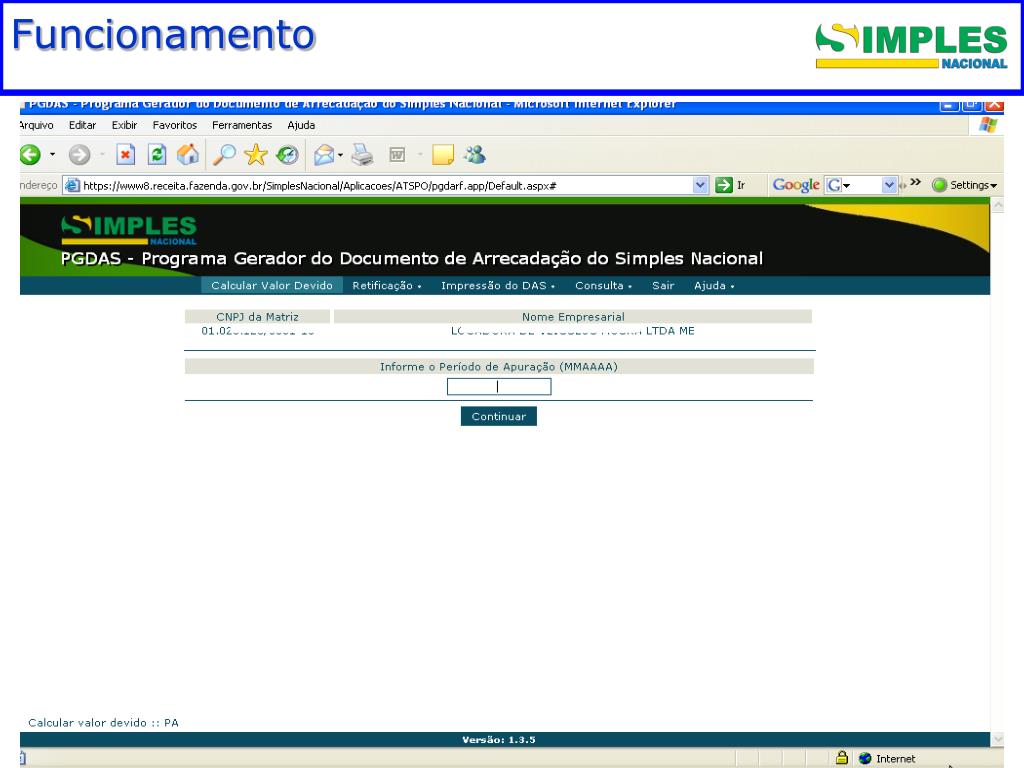Click the Edit with Word icon
1024x768 pixels.
397,155
